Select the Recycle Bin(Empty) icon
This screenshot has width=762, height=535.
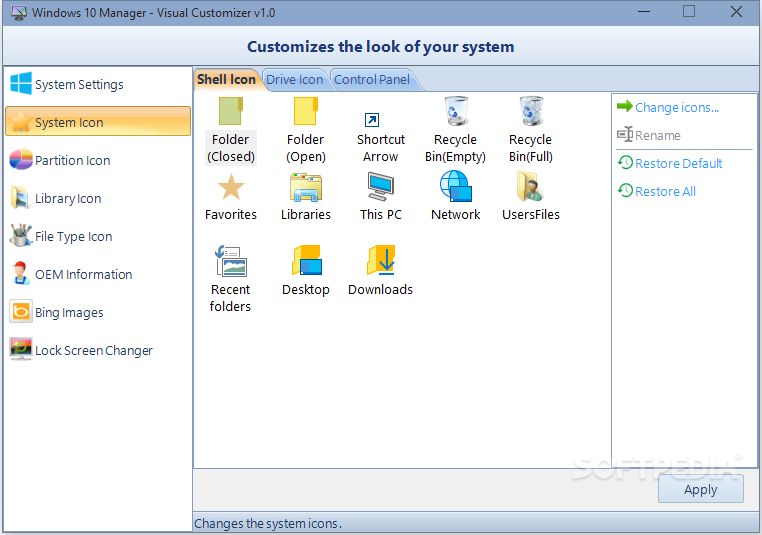point(455,130)
